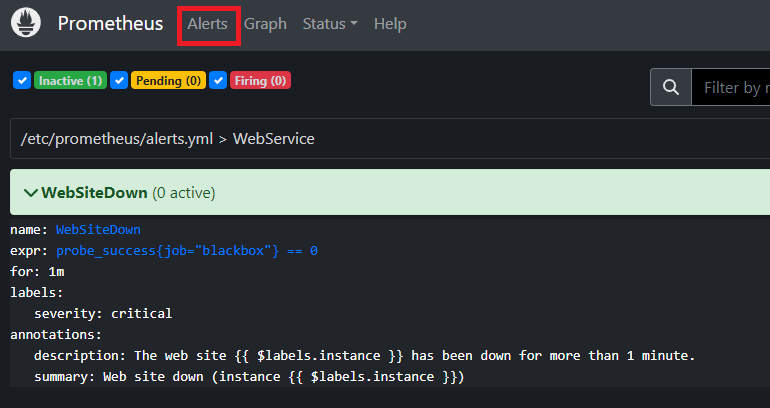Viewport: 770px width, 408px height.
Task: Uncheck the Inactive alerts checkbox
Action: pos(22,80)
